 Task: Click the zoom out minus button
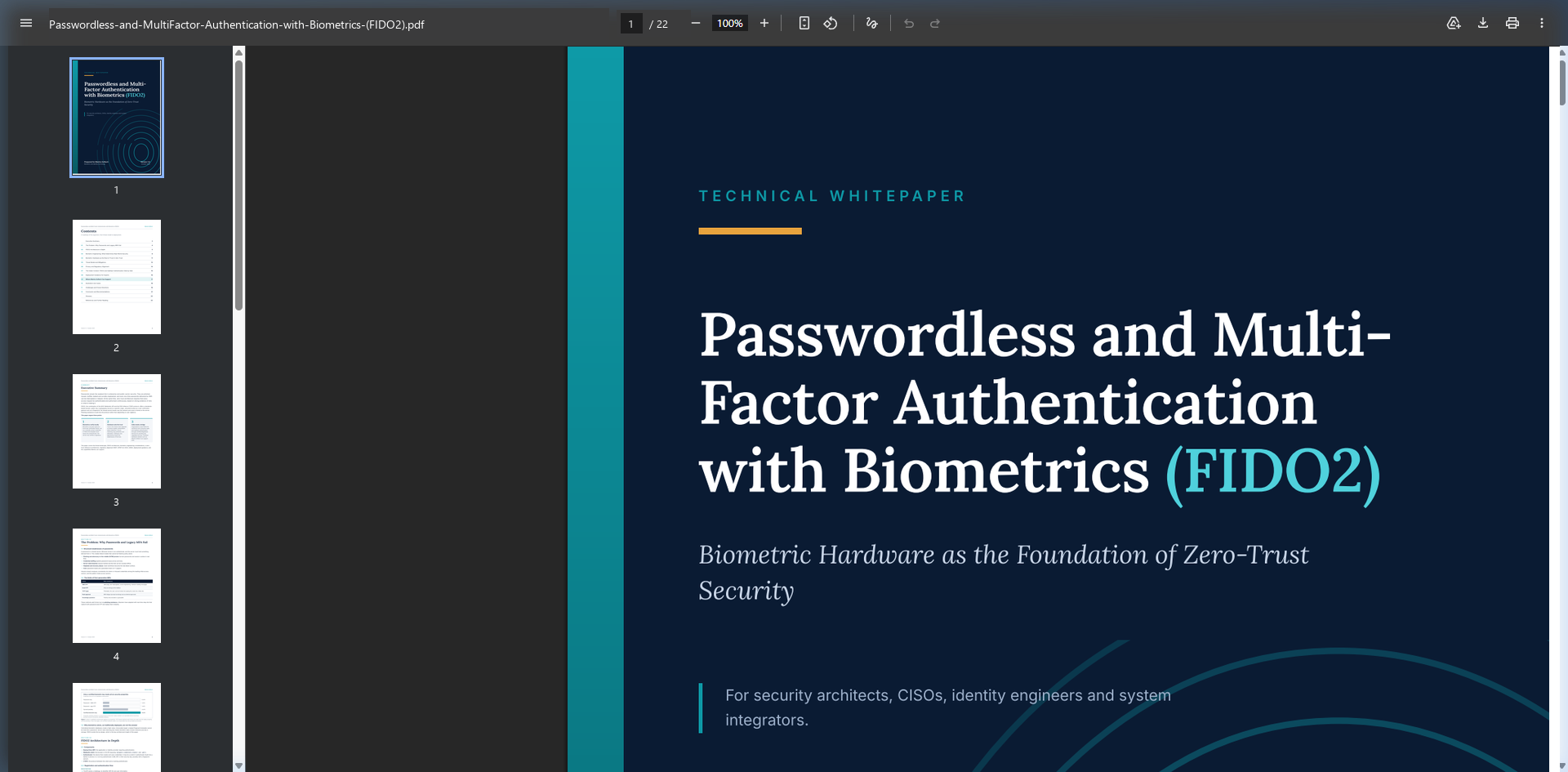tap(696, 23)
